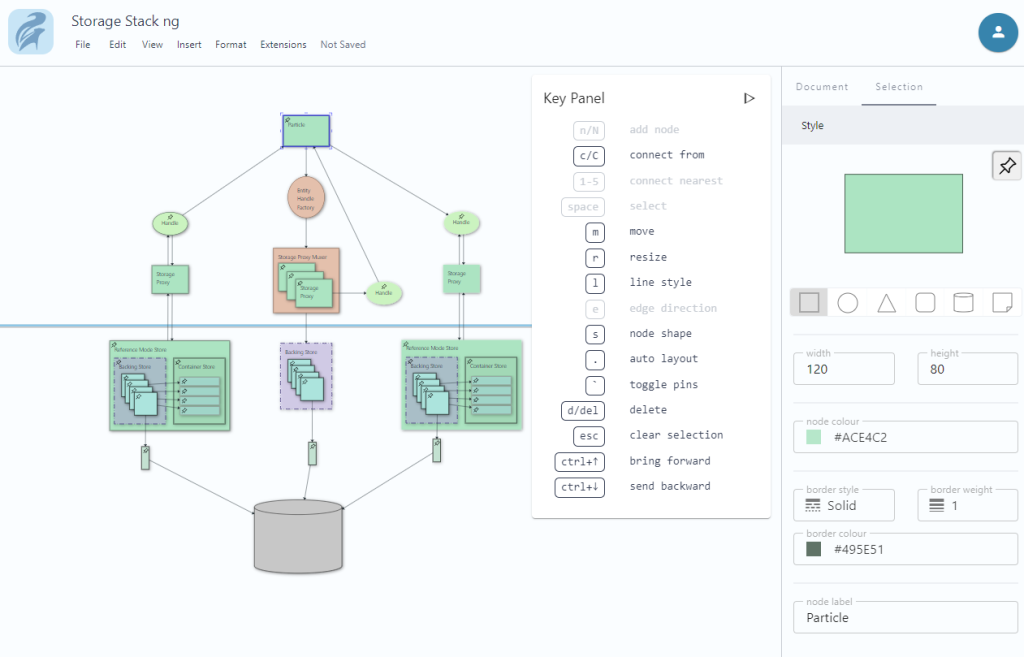Screen dimensions: 1024x657
Task: Open the Format menu
Action: [x=231, y=44]
